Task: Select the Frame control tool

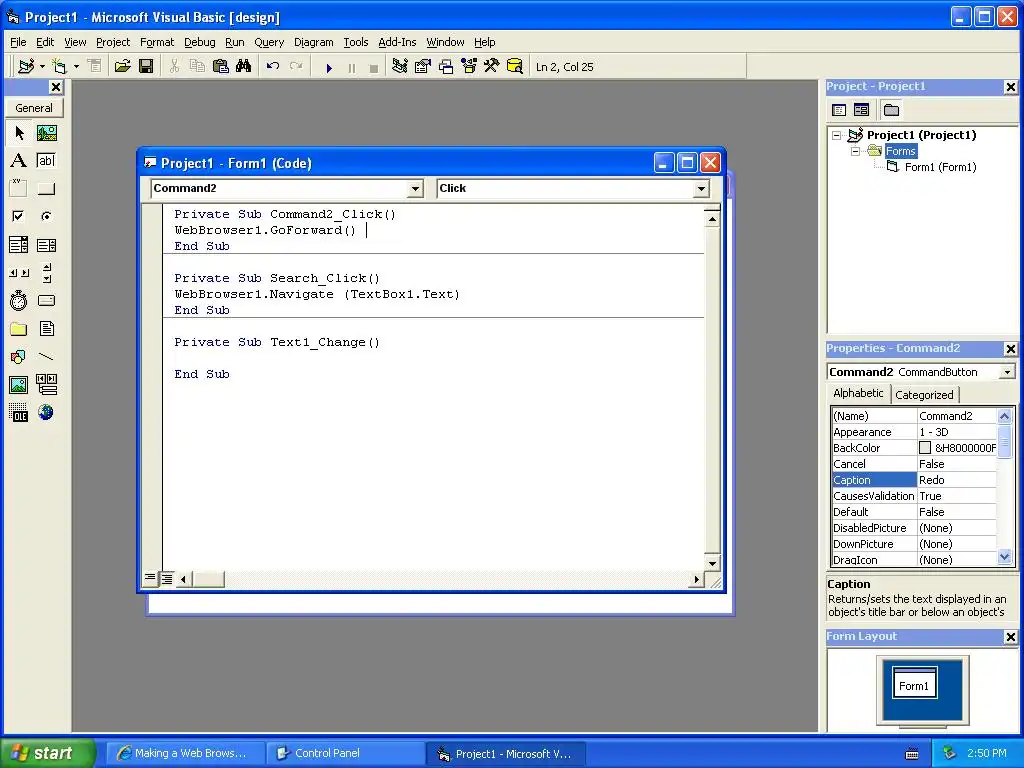Action: pos(19,189)
